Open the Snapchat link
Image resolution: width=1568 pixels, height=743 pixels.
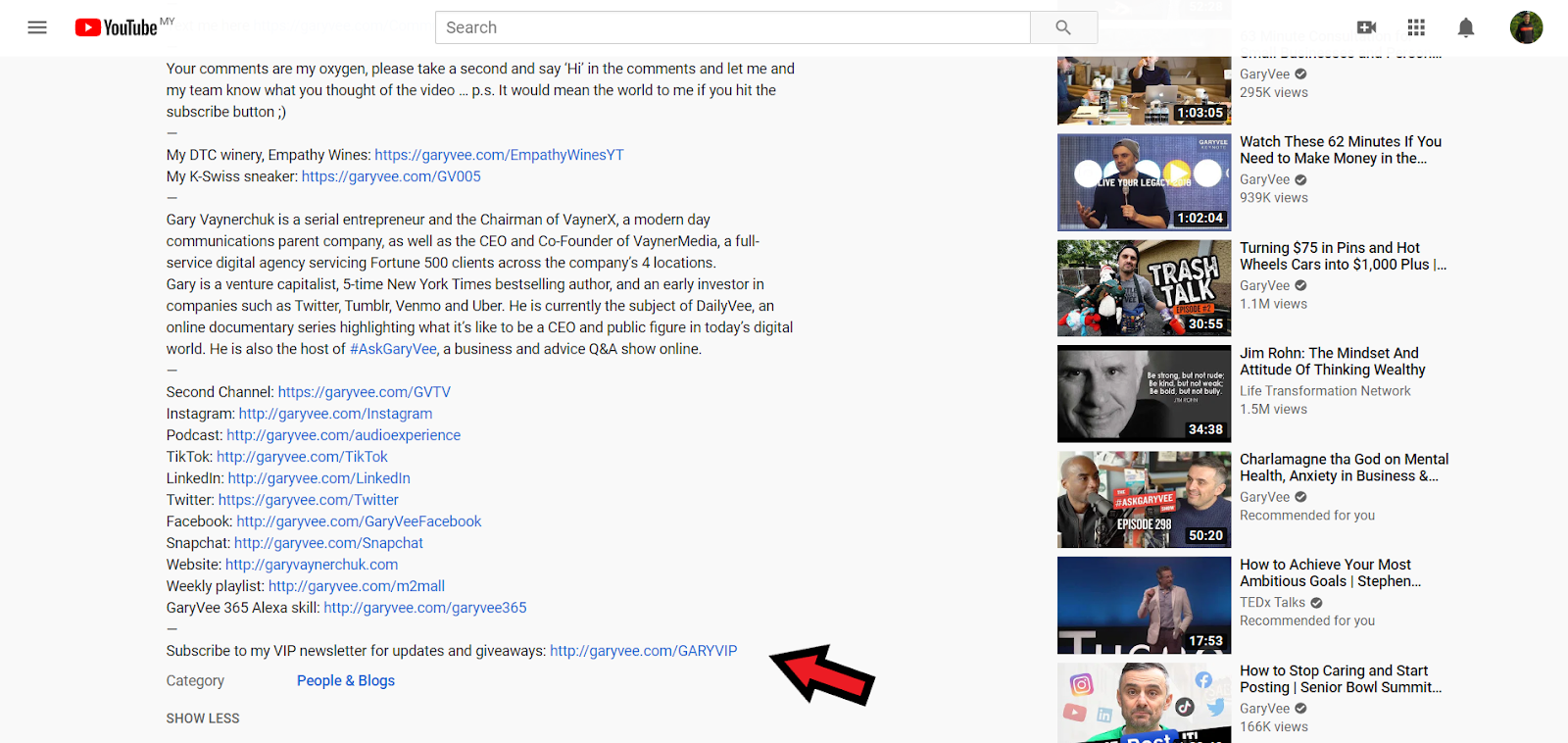pos(328,543)
